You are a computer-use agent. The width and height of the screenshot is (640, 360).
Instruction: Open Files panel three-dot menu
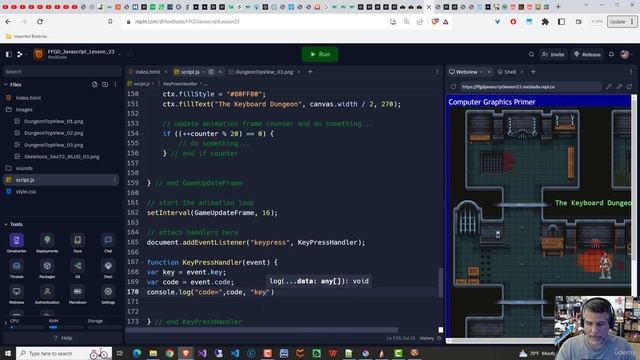(115, 84)
